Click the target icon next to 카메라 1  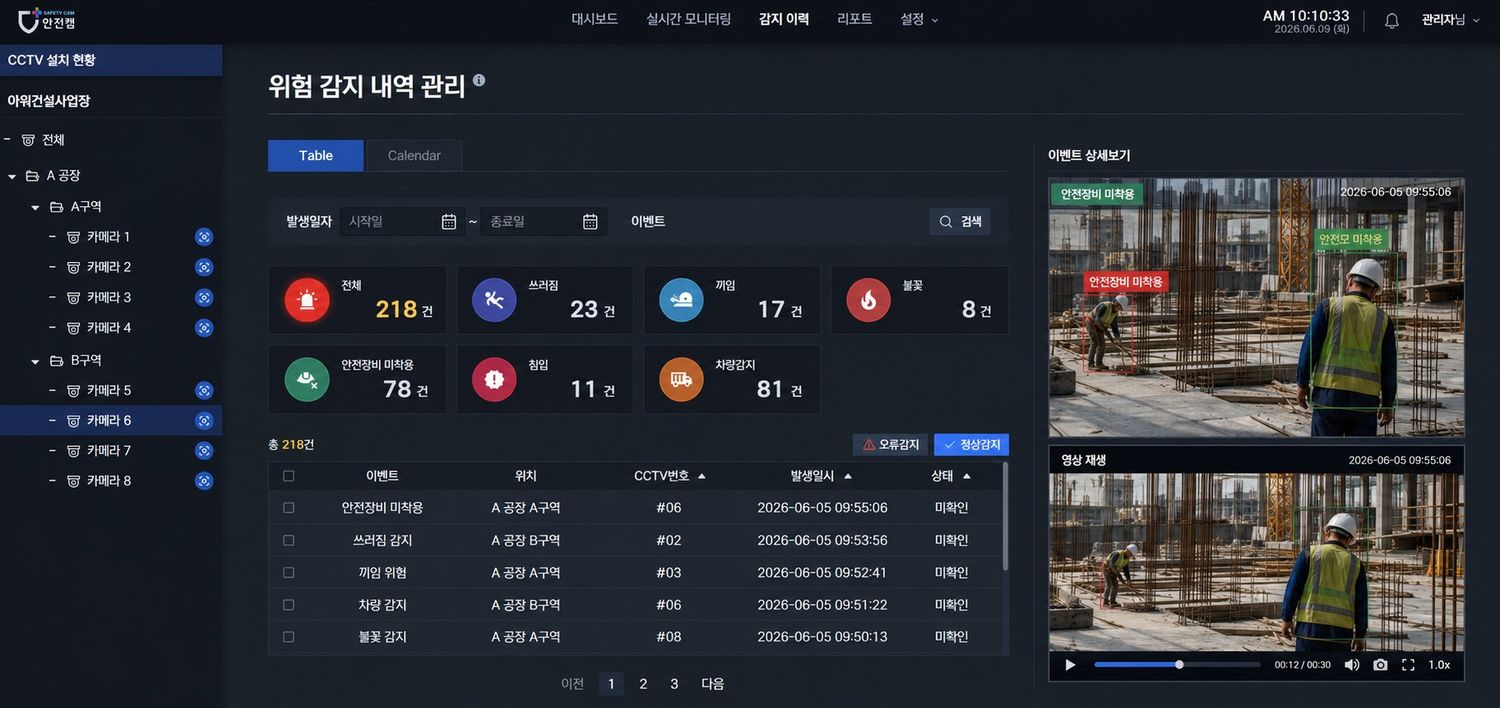point(204,237)
